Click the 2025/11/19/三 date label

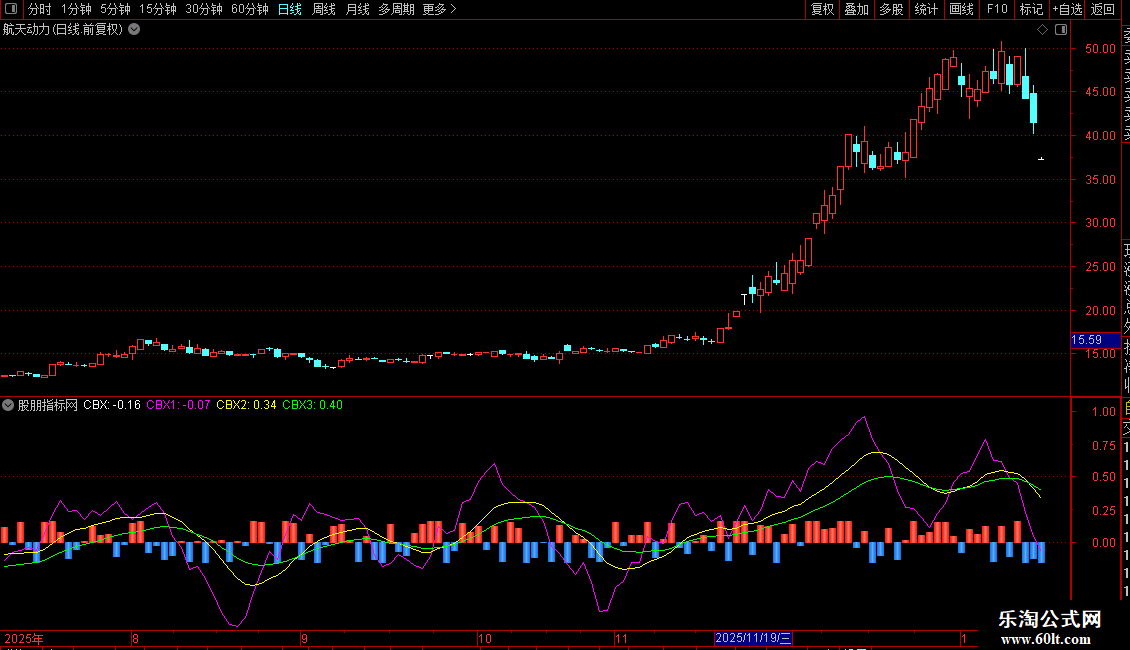[753, 638]
